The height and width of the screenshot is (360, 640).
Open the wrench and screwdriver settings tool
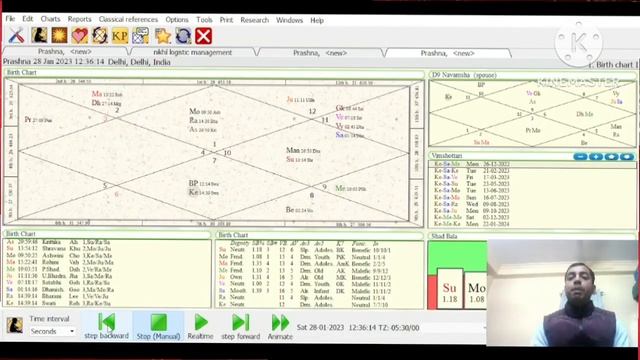coord(17,36)
